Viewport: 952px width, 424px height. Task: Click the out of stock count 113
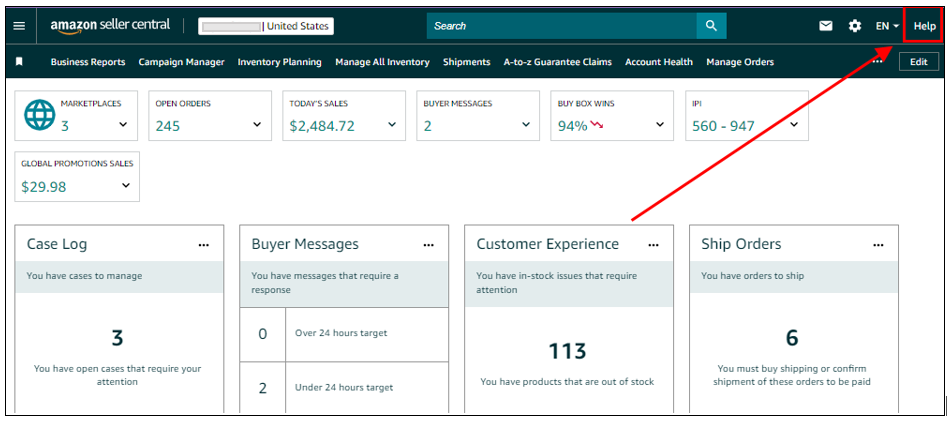point(568,351)
